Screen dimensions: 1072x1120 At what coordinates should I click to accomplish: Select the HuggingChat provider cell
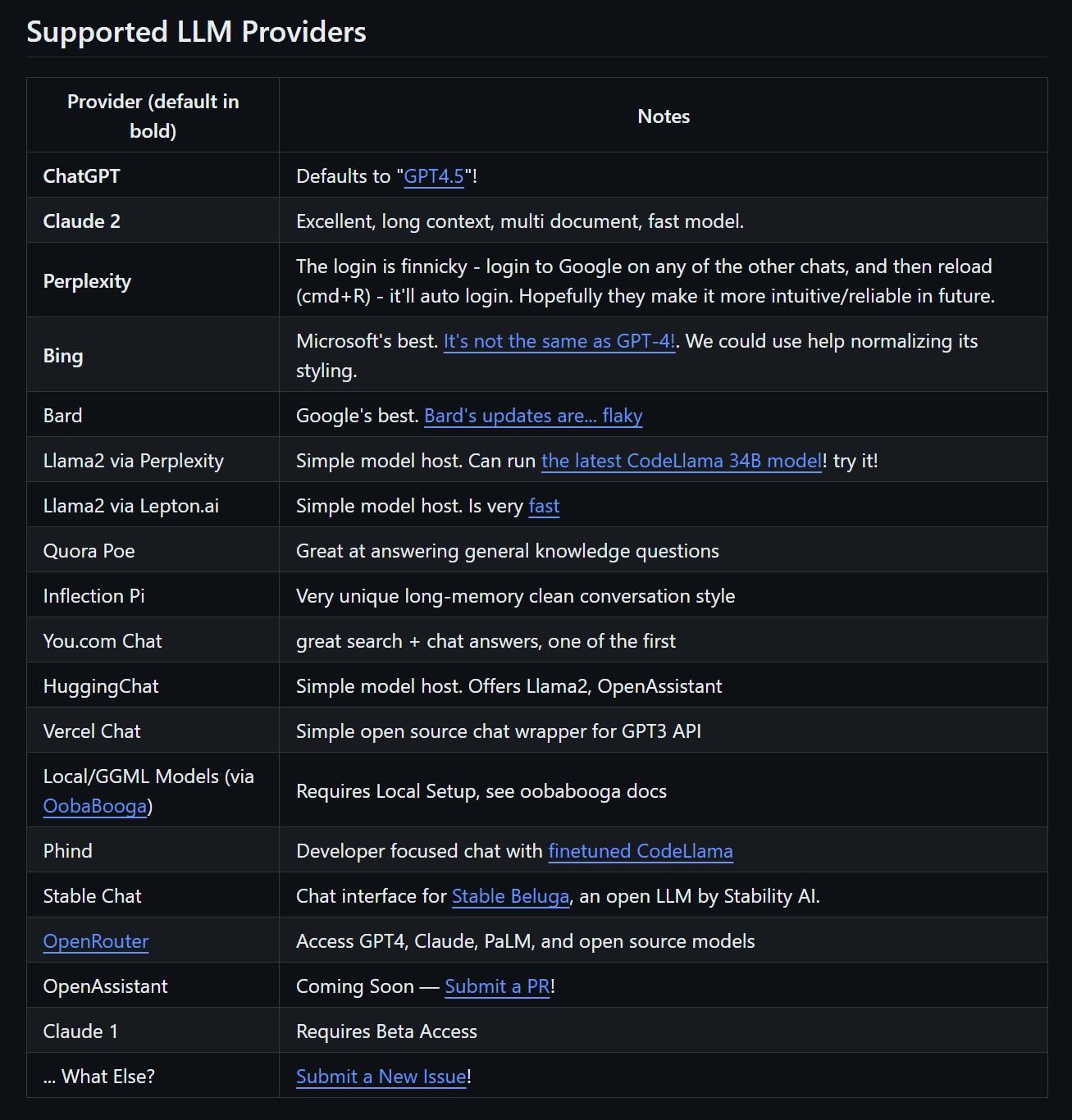(101, 686)
